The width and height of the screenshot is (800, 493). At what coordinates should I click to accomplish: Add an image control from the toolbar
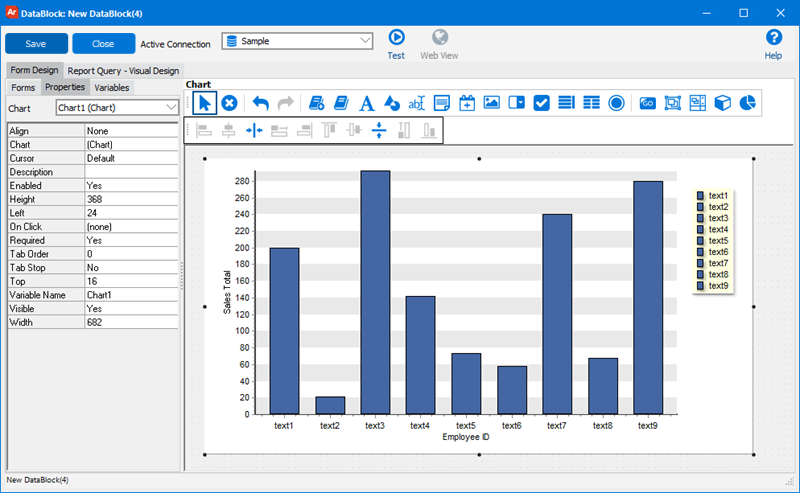[x=491, y=102]
